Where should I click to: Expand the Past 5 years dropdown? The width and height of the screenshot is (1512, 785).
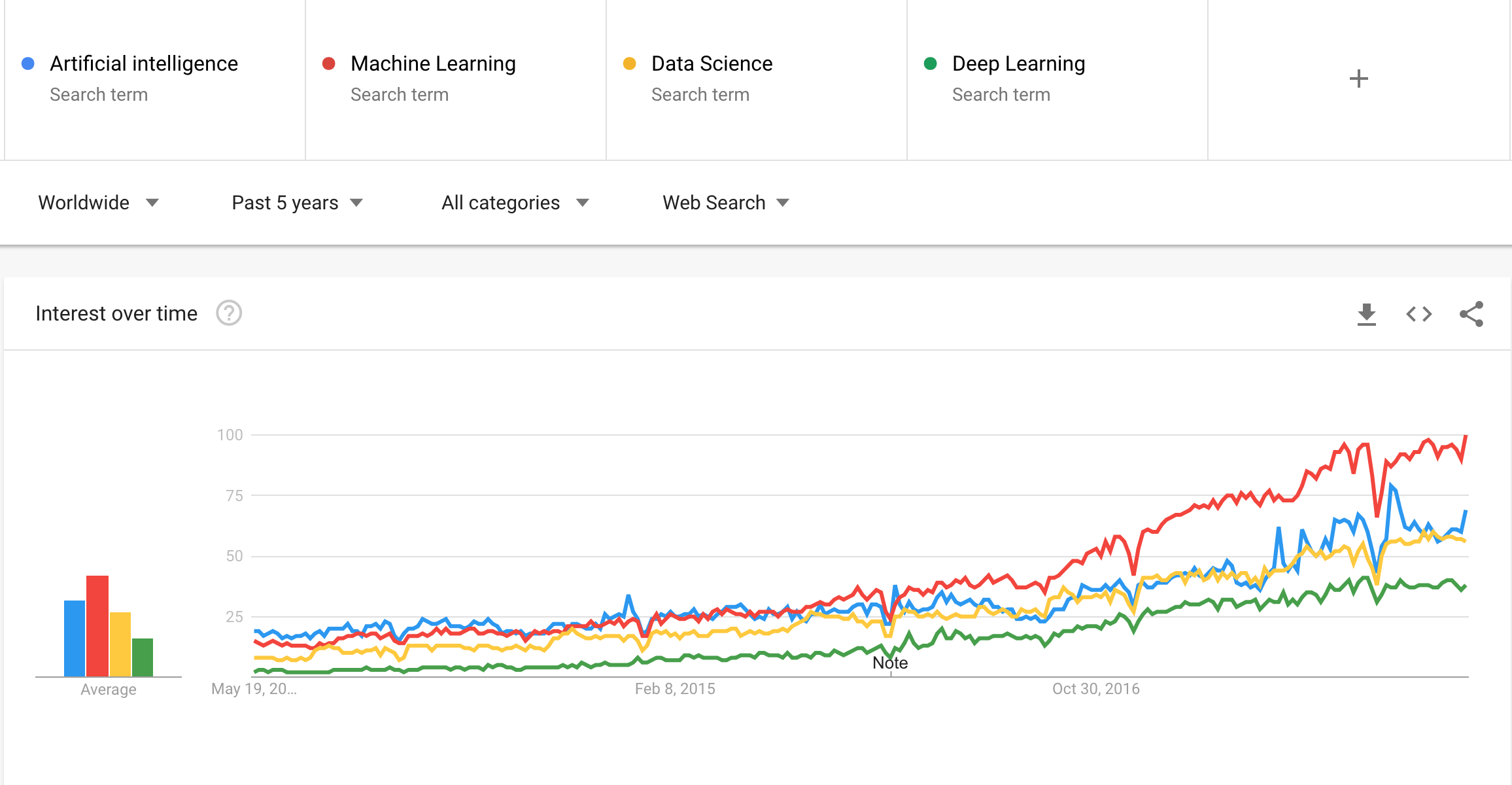(x=297, y=203)
